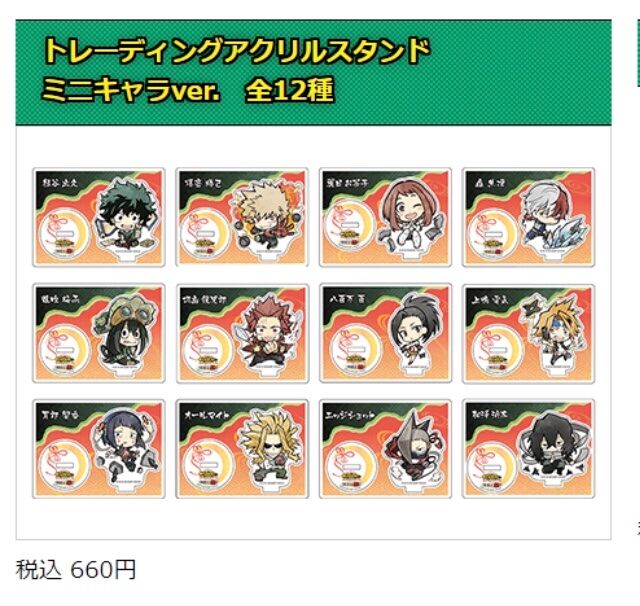Select the All Might acrylic stand

point(242,449)
